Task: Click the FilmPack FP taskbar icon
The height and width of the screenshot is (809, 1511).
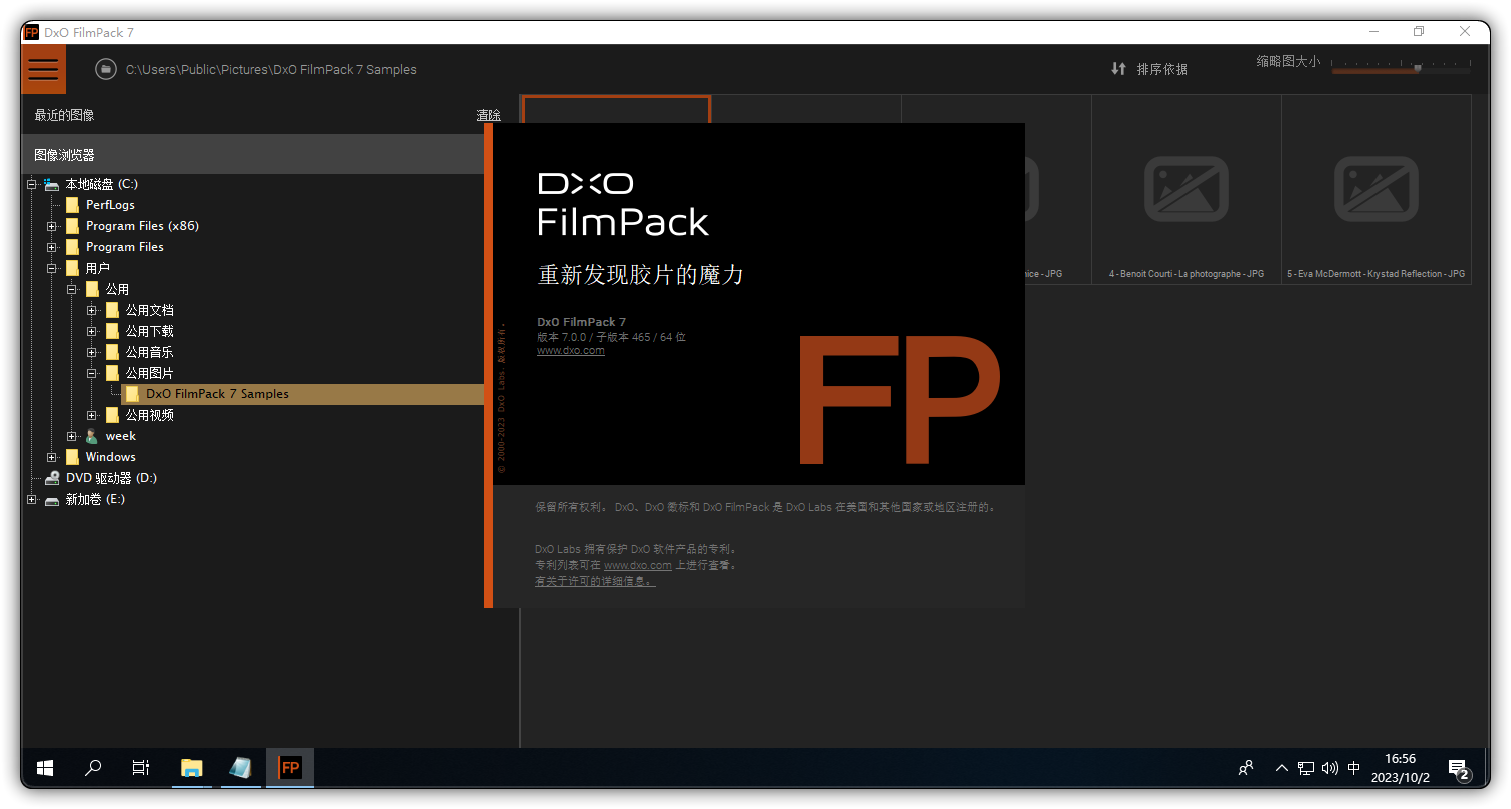Action: point(289,768)
